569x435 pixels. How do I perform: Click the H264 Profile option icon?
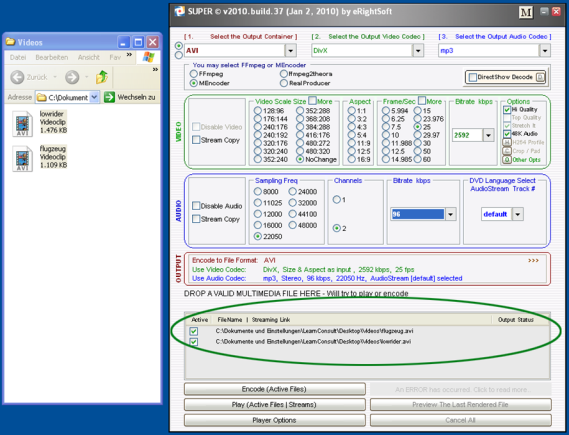click(507, 142)
